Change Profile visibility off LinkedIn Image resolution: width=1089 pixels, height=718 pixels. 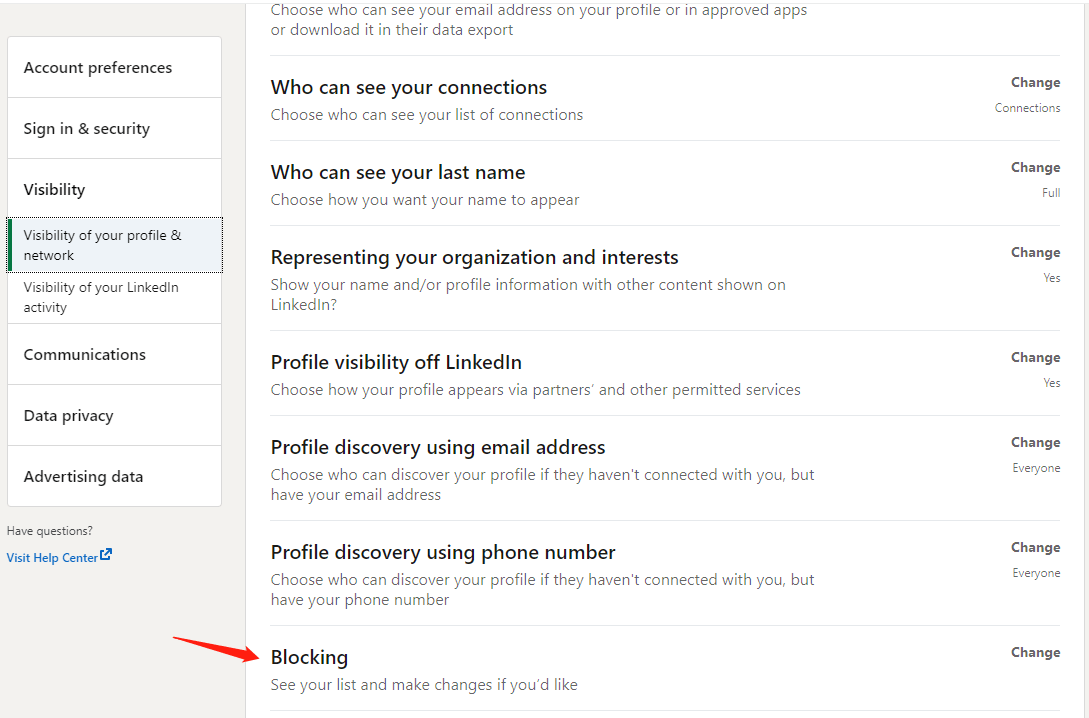pos(1035,357)
